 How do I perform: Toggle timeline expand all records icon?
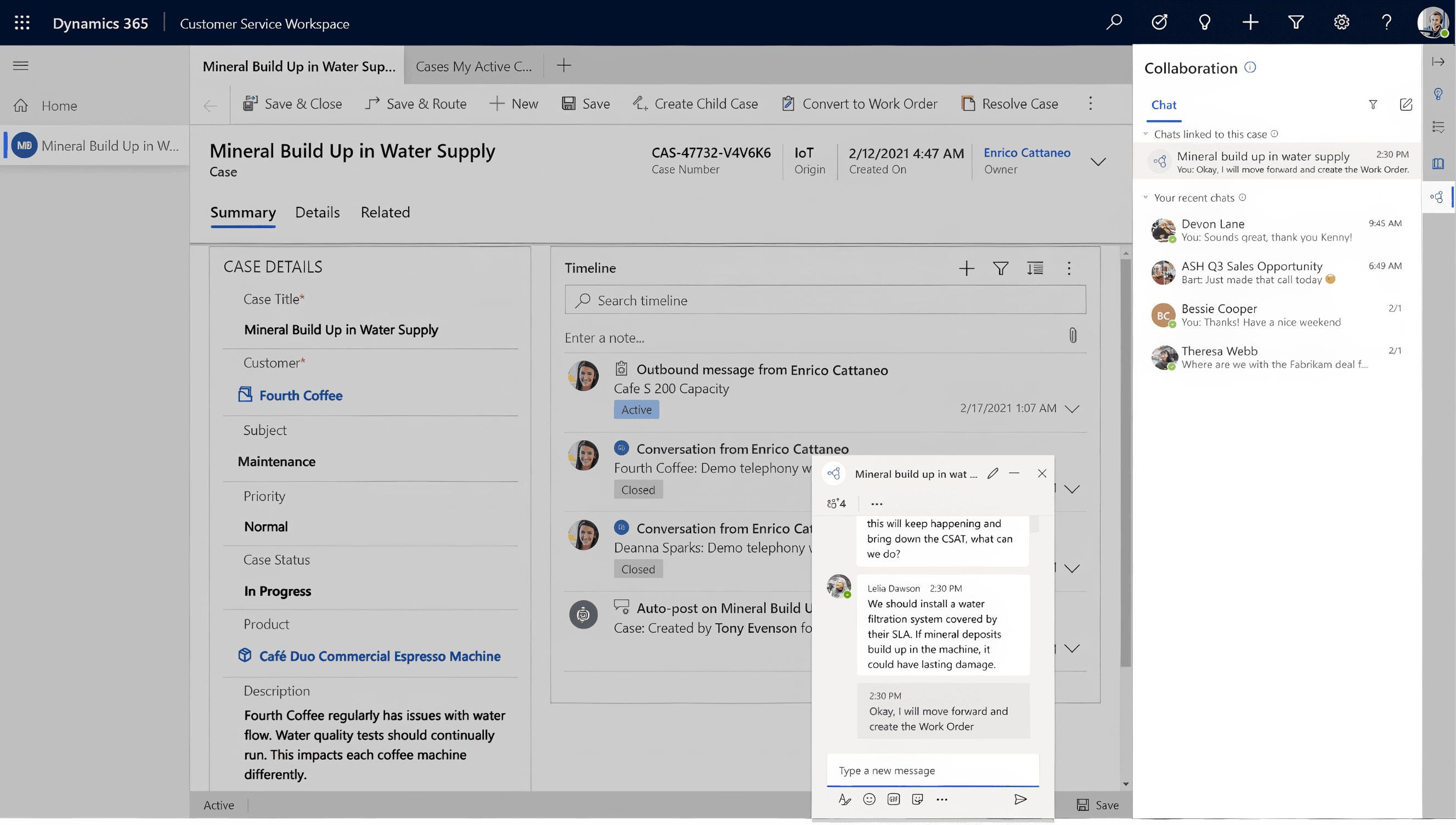click(1035, 269)
